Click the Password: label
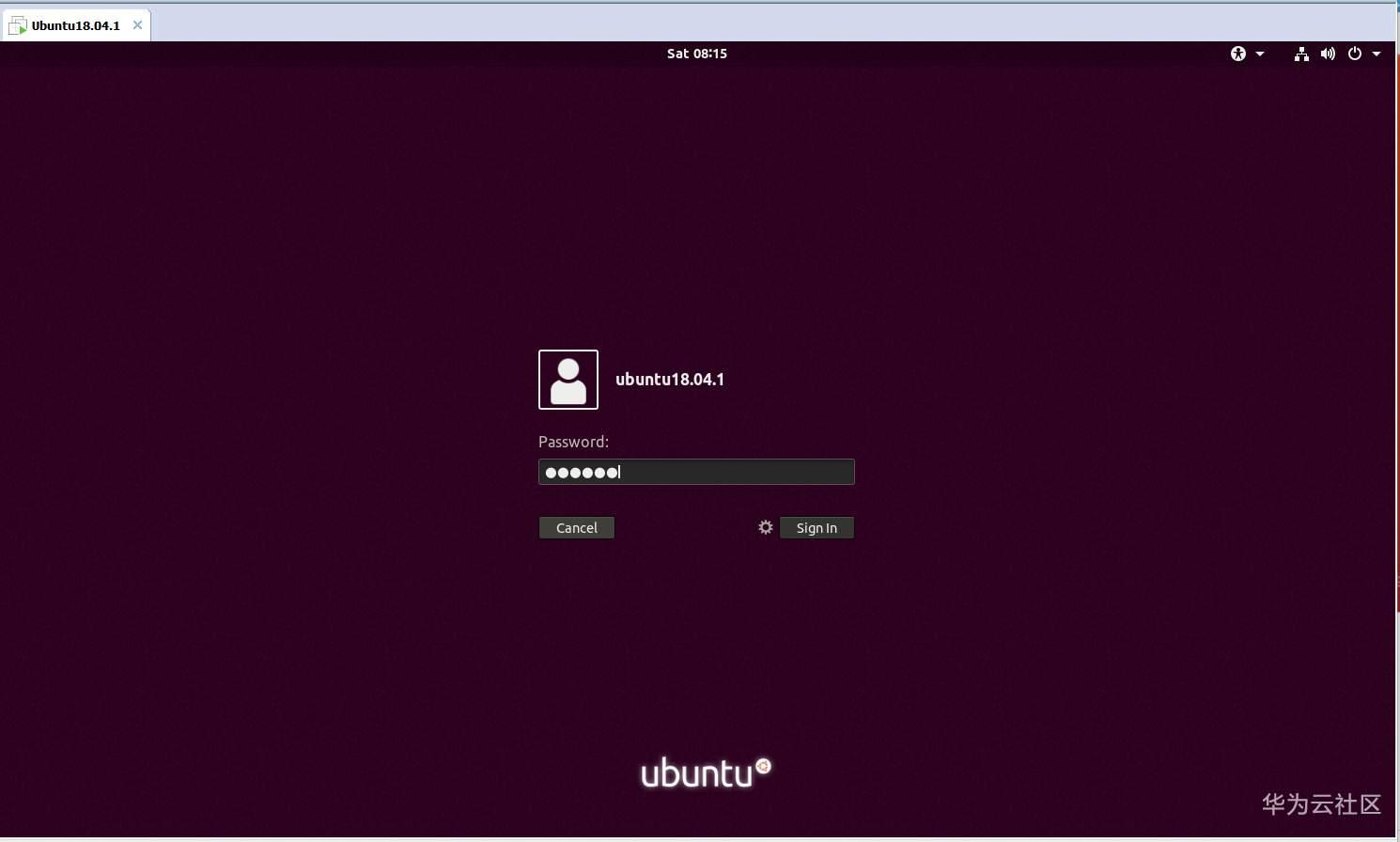The image size is (1400, 842). [x=573, y=442]
